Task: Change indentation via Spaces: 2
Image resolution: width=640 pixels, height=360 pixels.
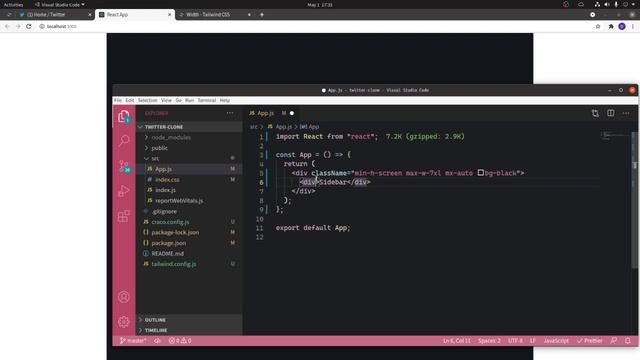Action: [489, 340]
